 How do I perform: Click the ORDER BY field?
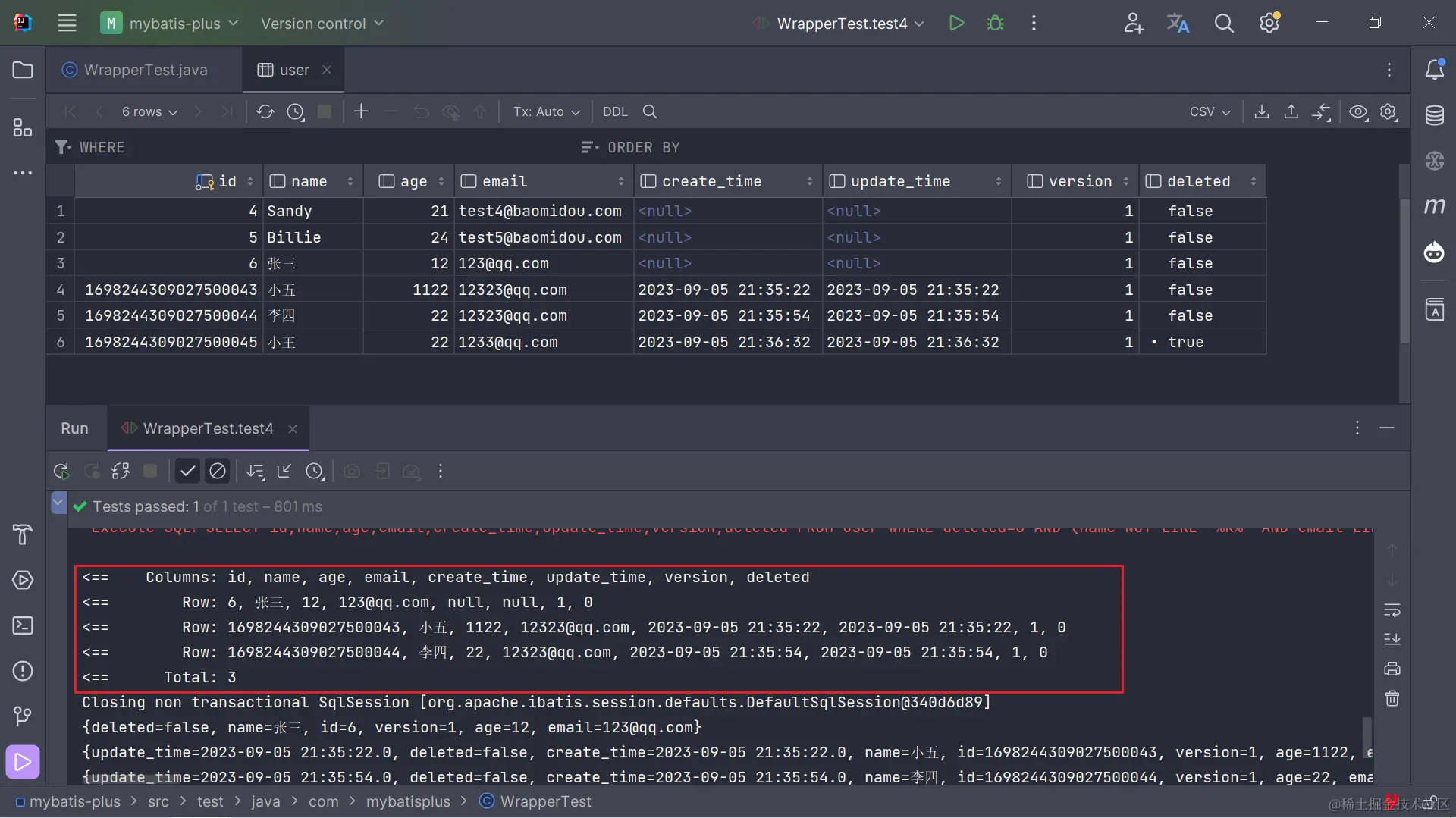[x=986, y=147]
